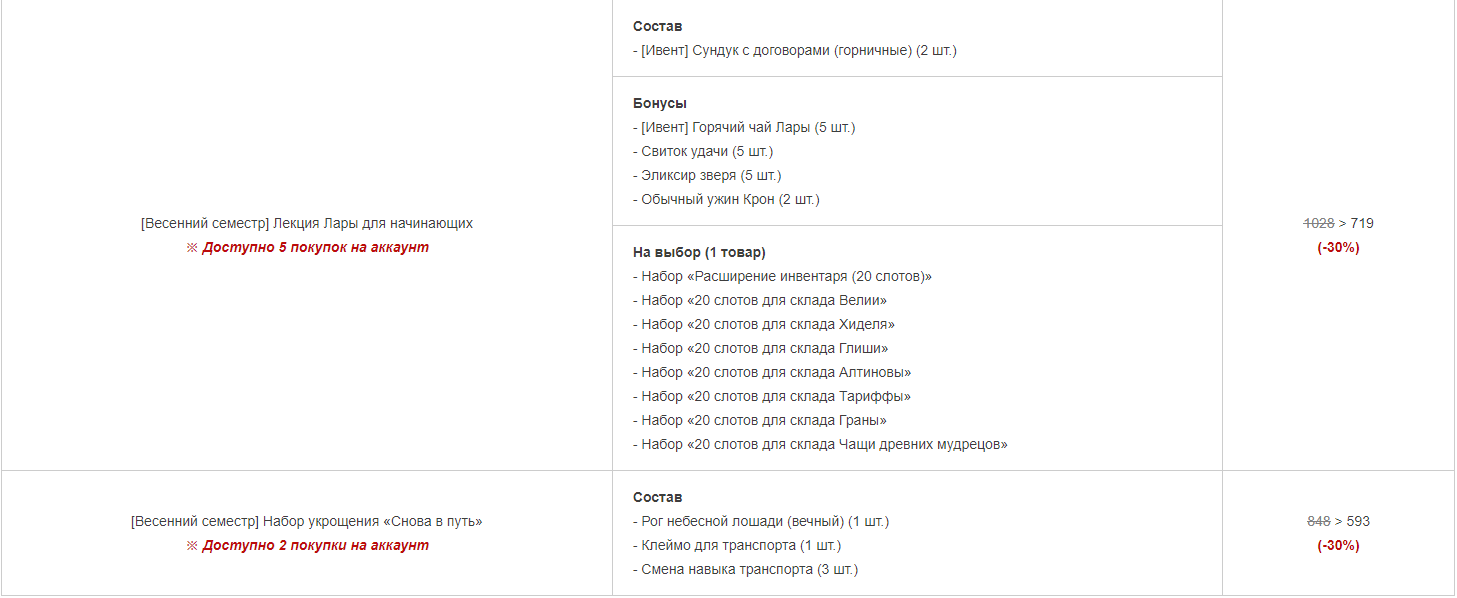Click the 848 > 593 discounted price
The image size is (1457, 598).
click(x=1338, y=522)
